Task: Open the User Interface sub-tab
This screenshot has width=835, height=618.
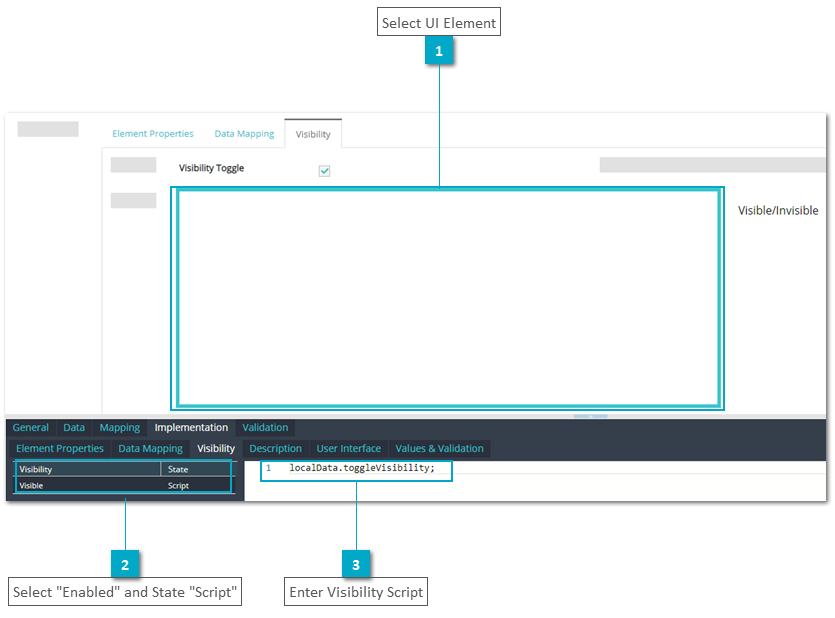Action: tap(349, 449)
